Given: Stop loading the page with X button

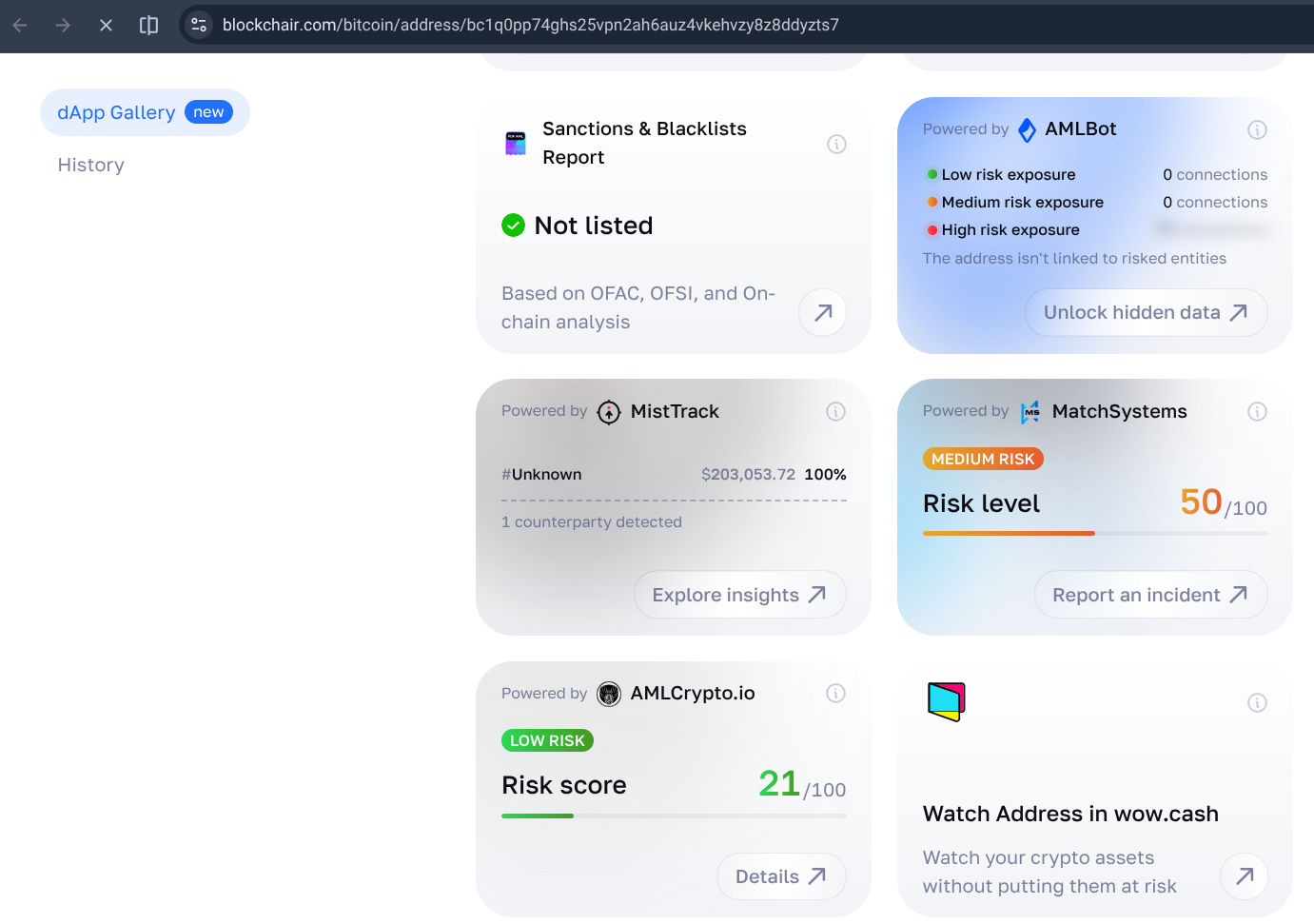Looking at the screenshot, I should click(106, 25).
